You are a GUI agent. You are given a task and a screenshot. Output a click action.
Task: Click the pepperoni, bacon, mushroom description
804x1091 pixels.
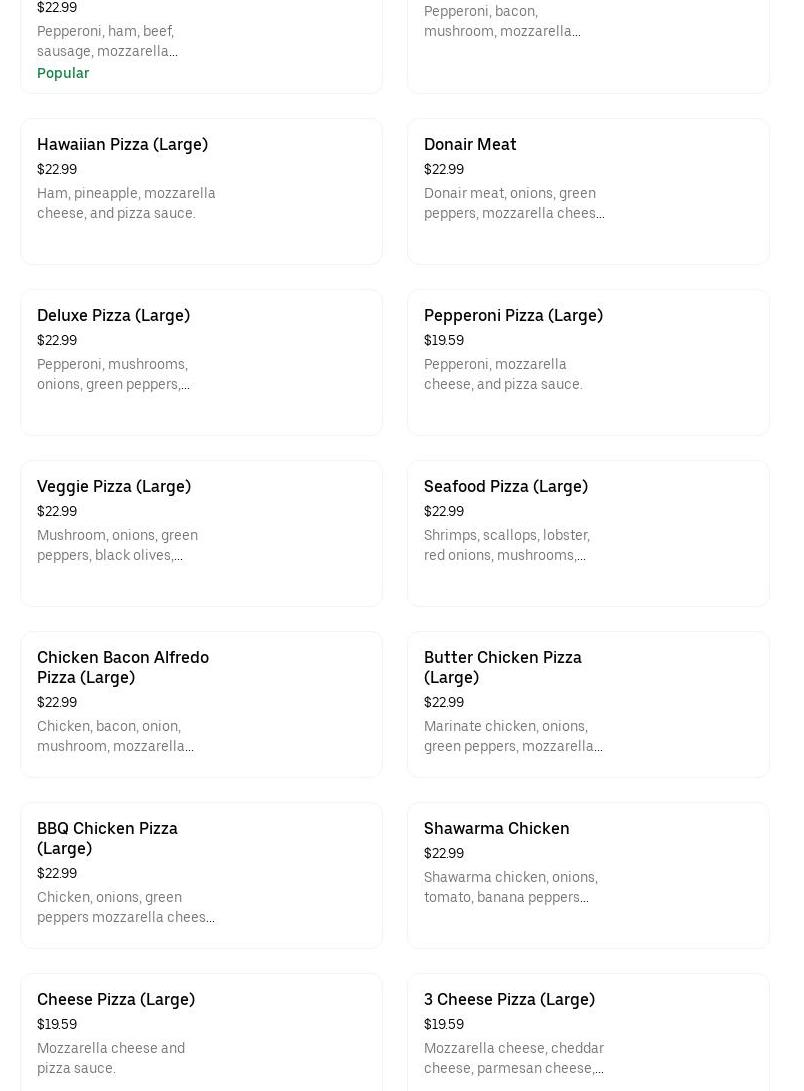(x=502, y=21)
